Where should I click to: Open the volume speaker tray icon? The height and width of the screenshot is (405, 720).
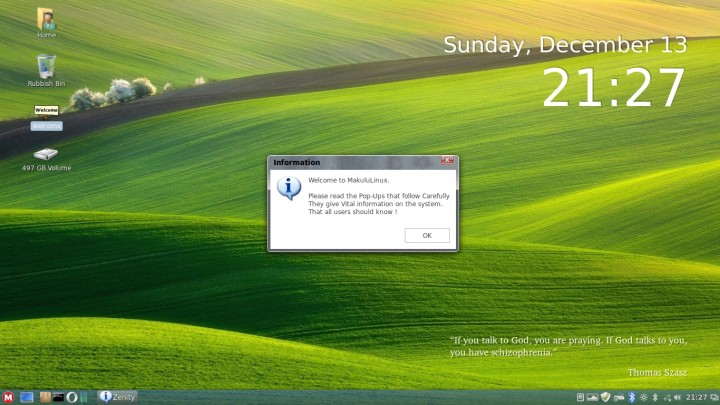[x=677, y=398]
